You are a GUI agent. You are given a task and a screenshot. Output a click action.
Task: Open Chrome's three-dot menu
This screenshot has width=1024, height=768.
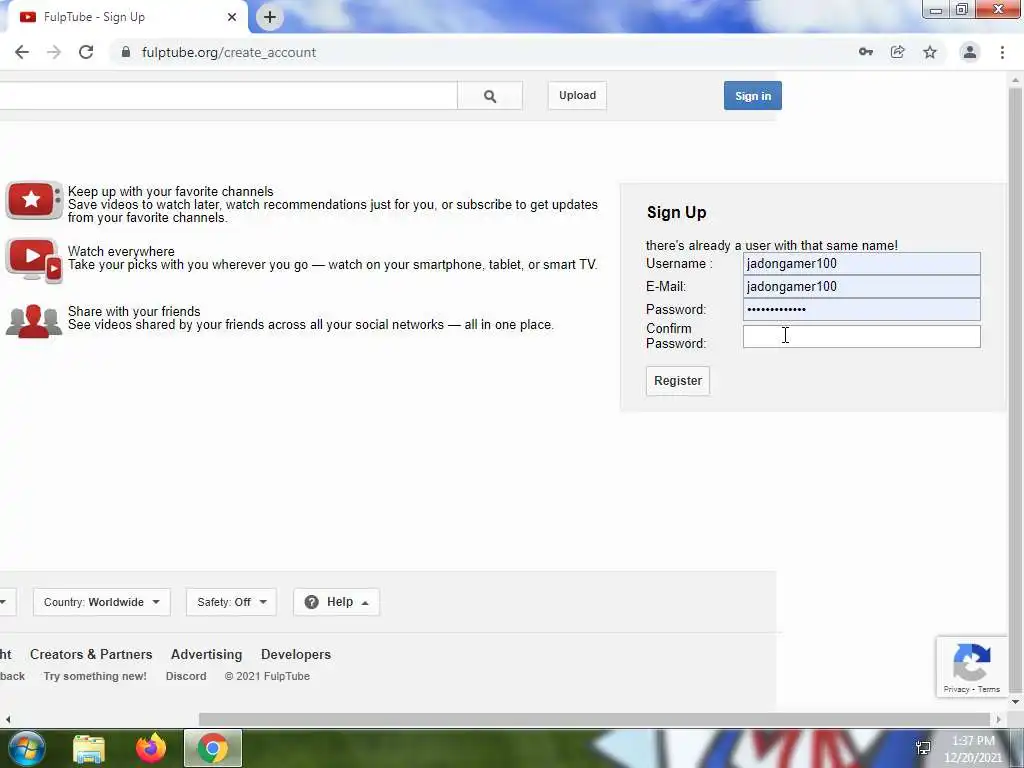[x=1002, y=52]
